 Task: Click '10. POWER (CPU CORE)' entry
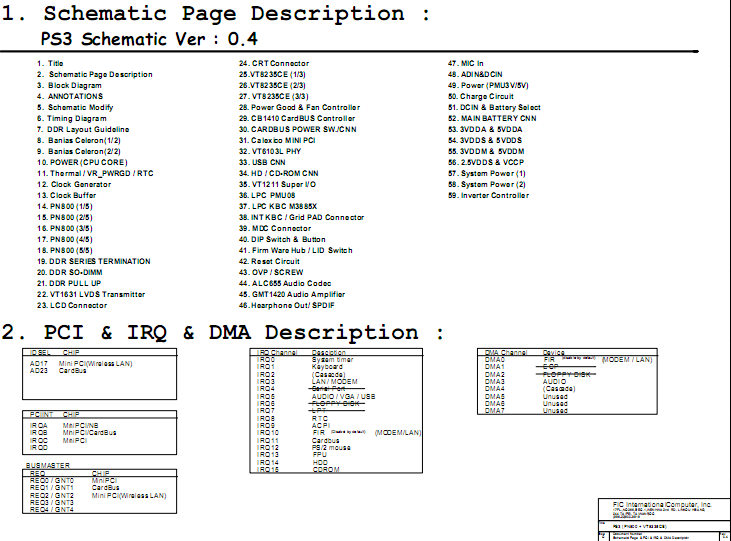coord(82,162)
